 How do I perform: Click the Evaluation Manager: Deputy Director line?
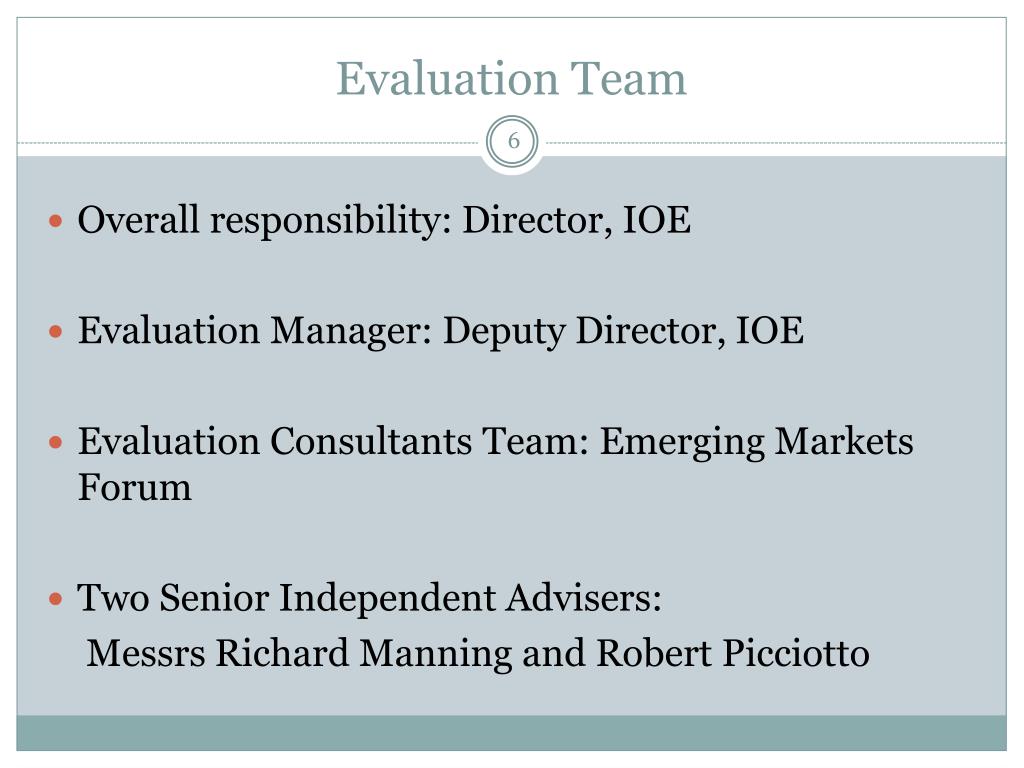441,332
